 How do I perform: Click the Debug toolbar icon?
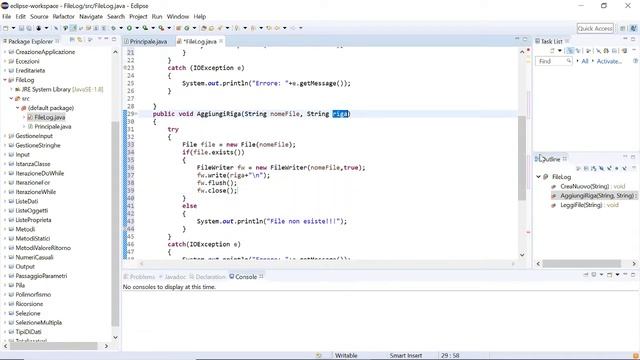(x=113, y=28)
